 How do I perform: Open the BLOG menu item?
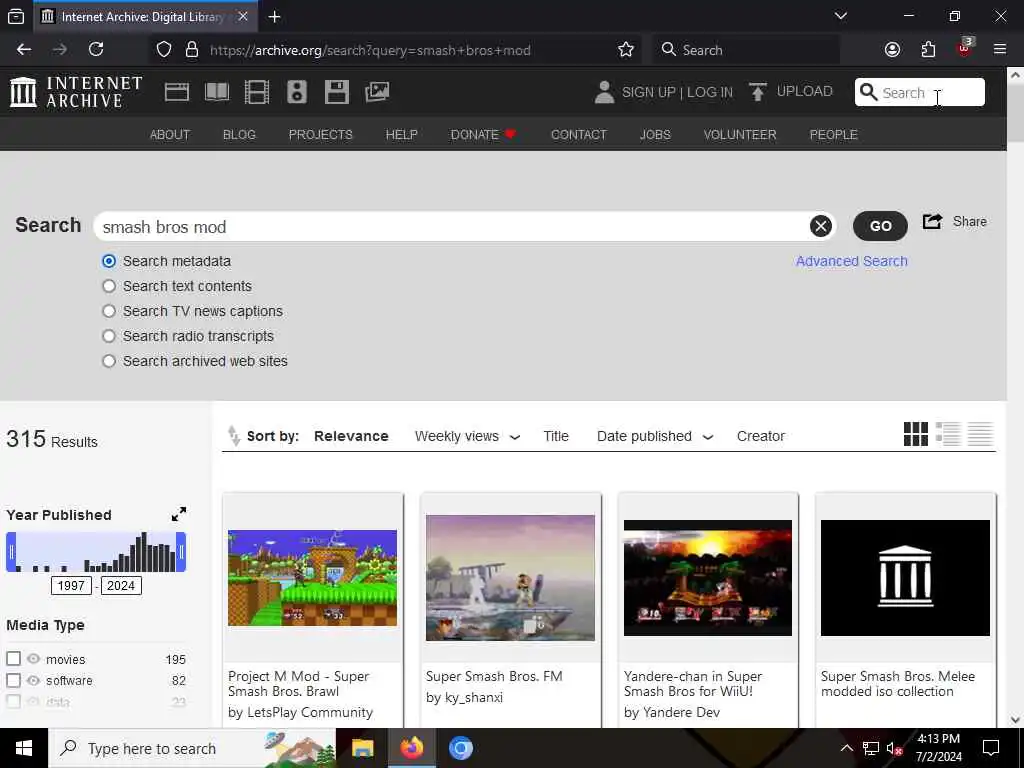239,135
